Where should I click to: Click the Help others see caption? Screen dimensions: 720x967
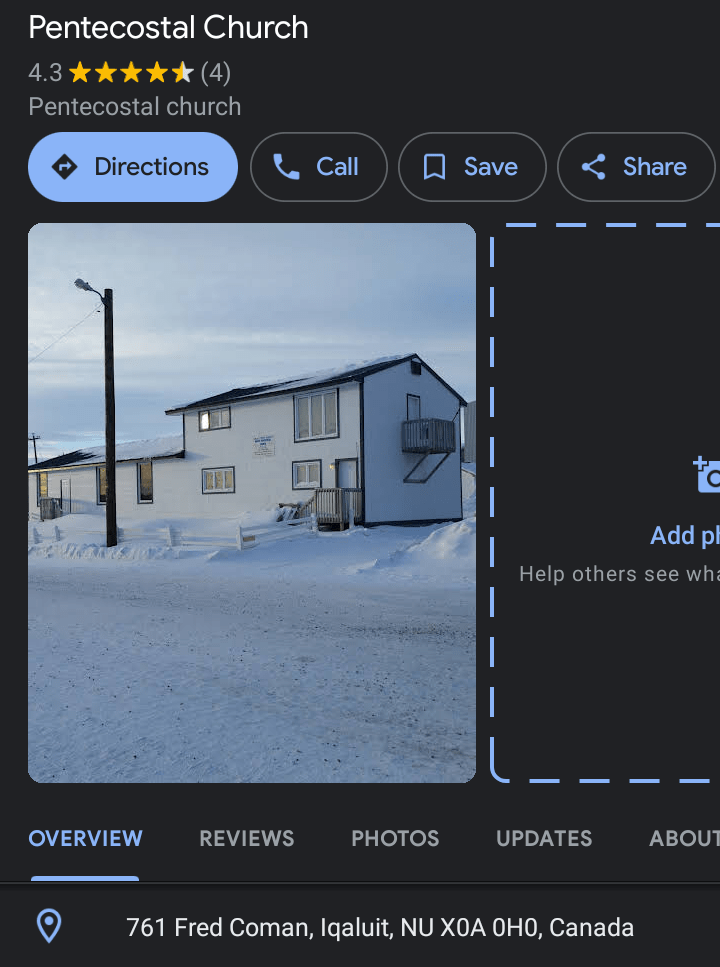click(x=619, y=574)
